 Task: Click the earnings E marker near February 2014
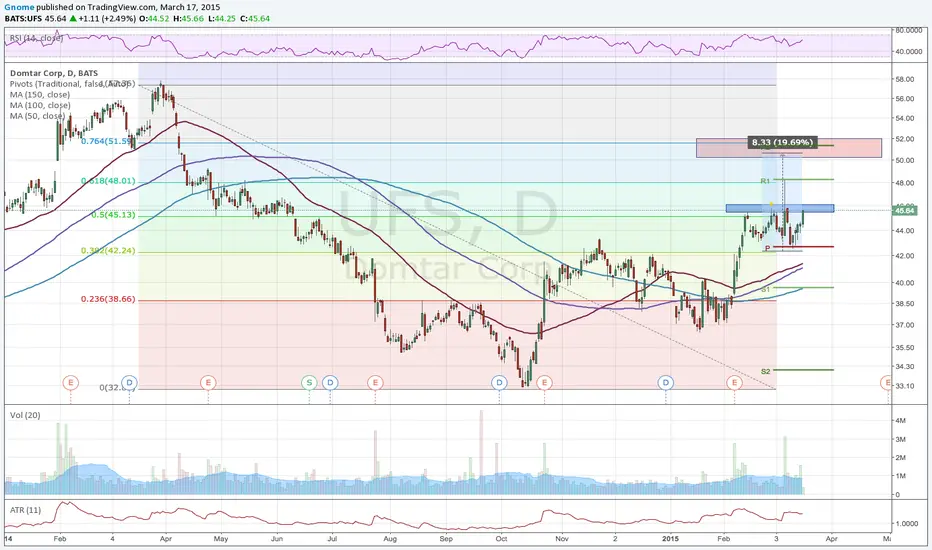tap(70, 382)
